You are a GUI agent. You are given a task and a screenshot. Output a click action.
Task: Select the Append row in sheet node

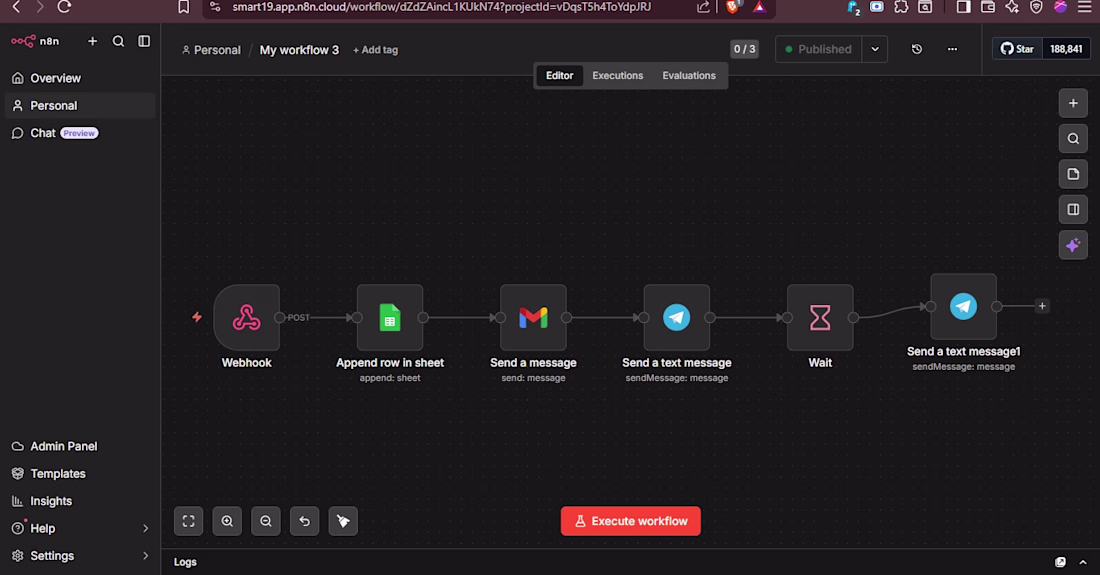point(390,318)
